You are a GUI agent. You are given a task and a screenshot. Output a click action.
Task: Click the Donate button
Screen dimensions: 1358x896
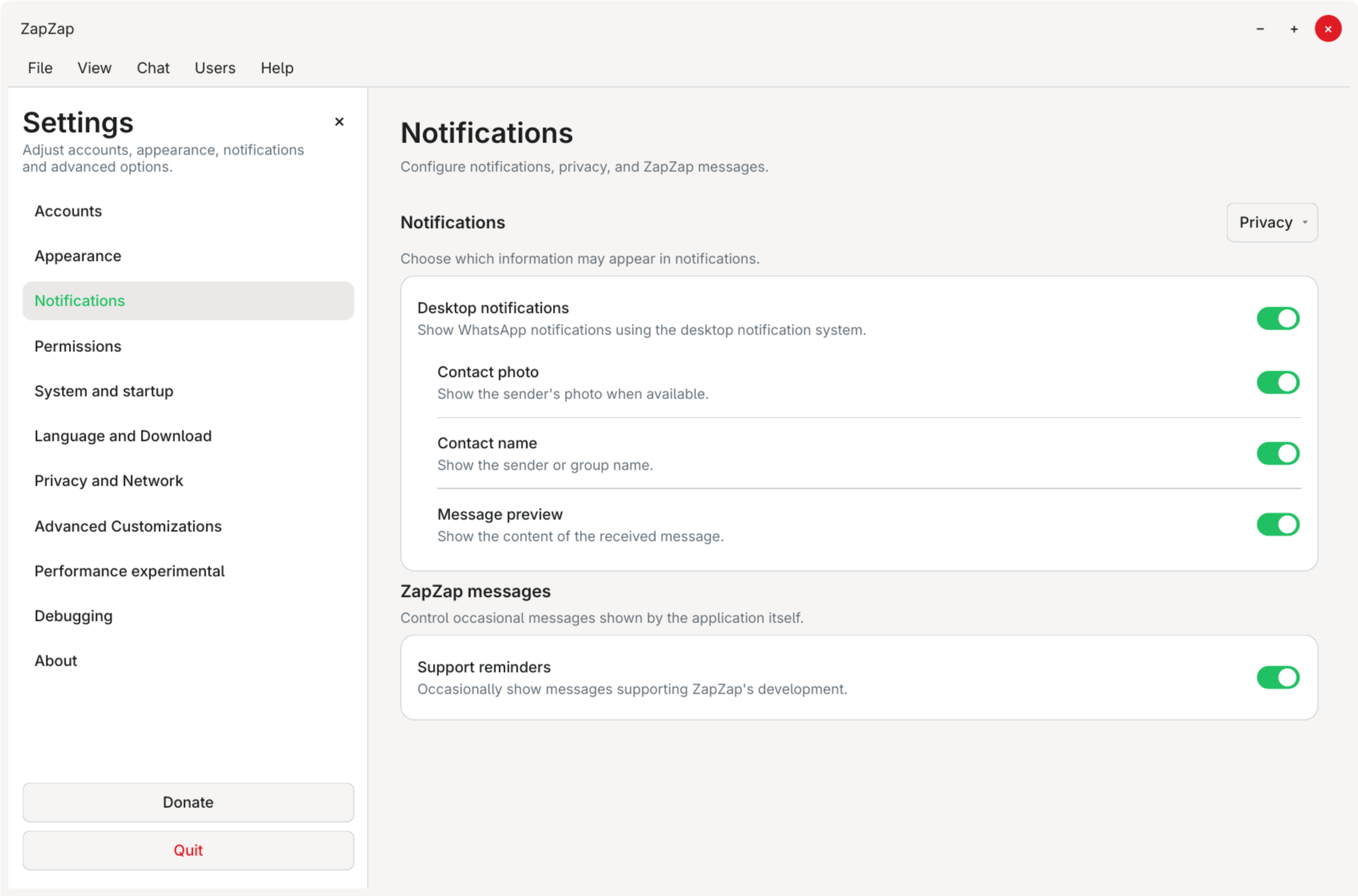point(188,802)
